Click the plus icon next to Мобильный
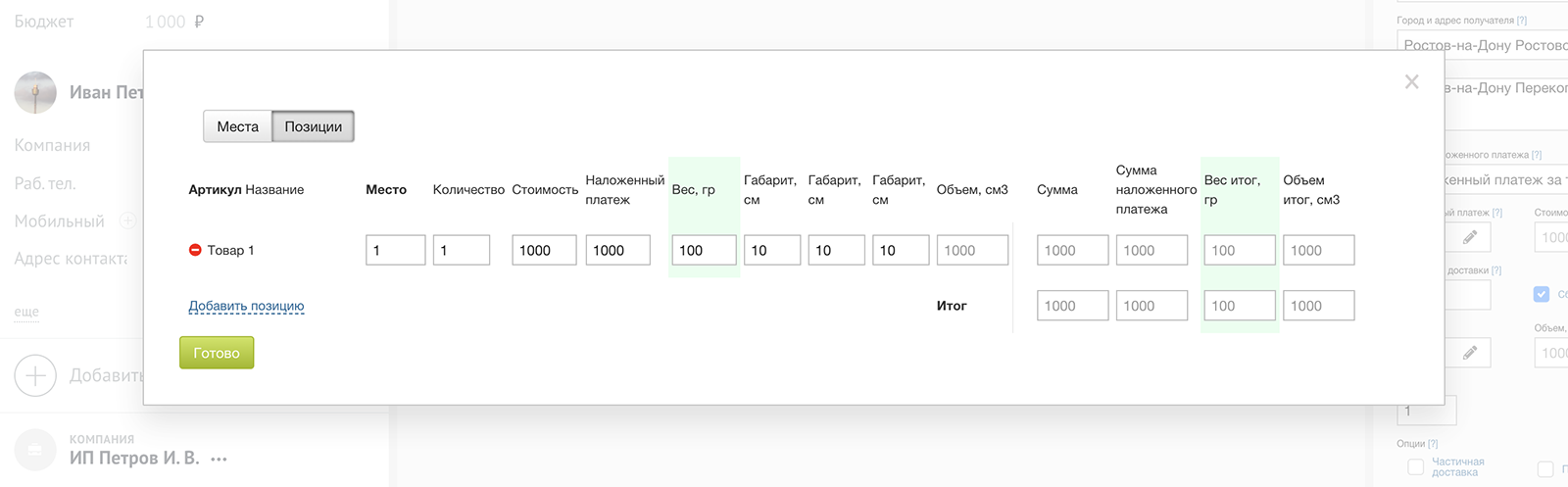This screenshot has height=487, width=1568. tap(127, 220)
